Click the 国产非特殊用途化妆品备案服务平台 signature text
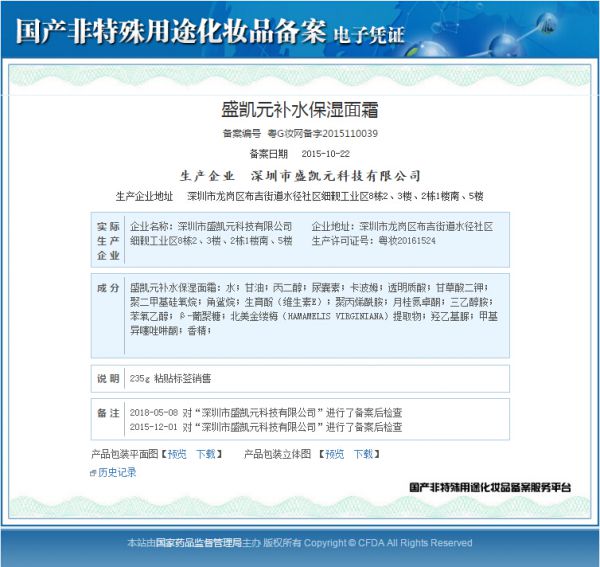 coord(490,487)
